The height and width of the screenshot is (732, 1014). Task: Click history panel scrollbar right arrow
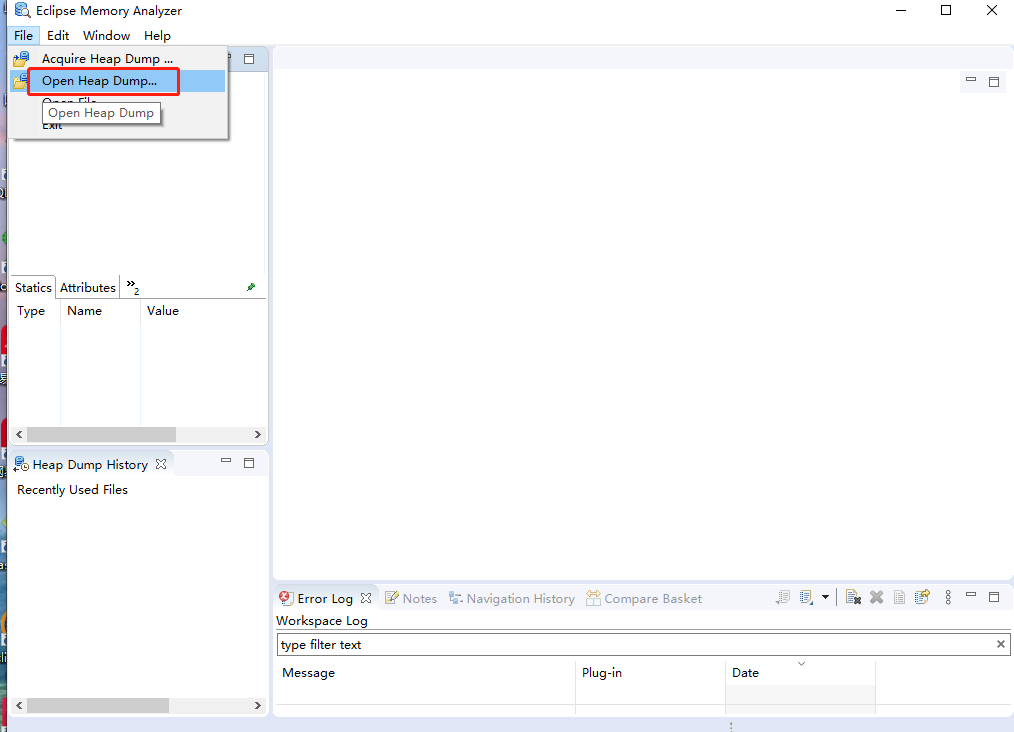pyautogui.click(x=257, y=705)
